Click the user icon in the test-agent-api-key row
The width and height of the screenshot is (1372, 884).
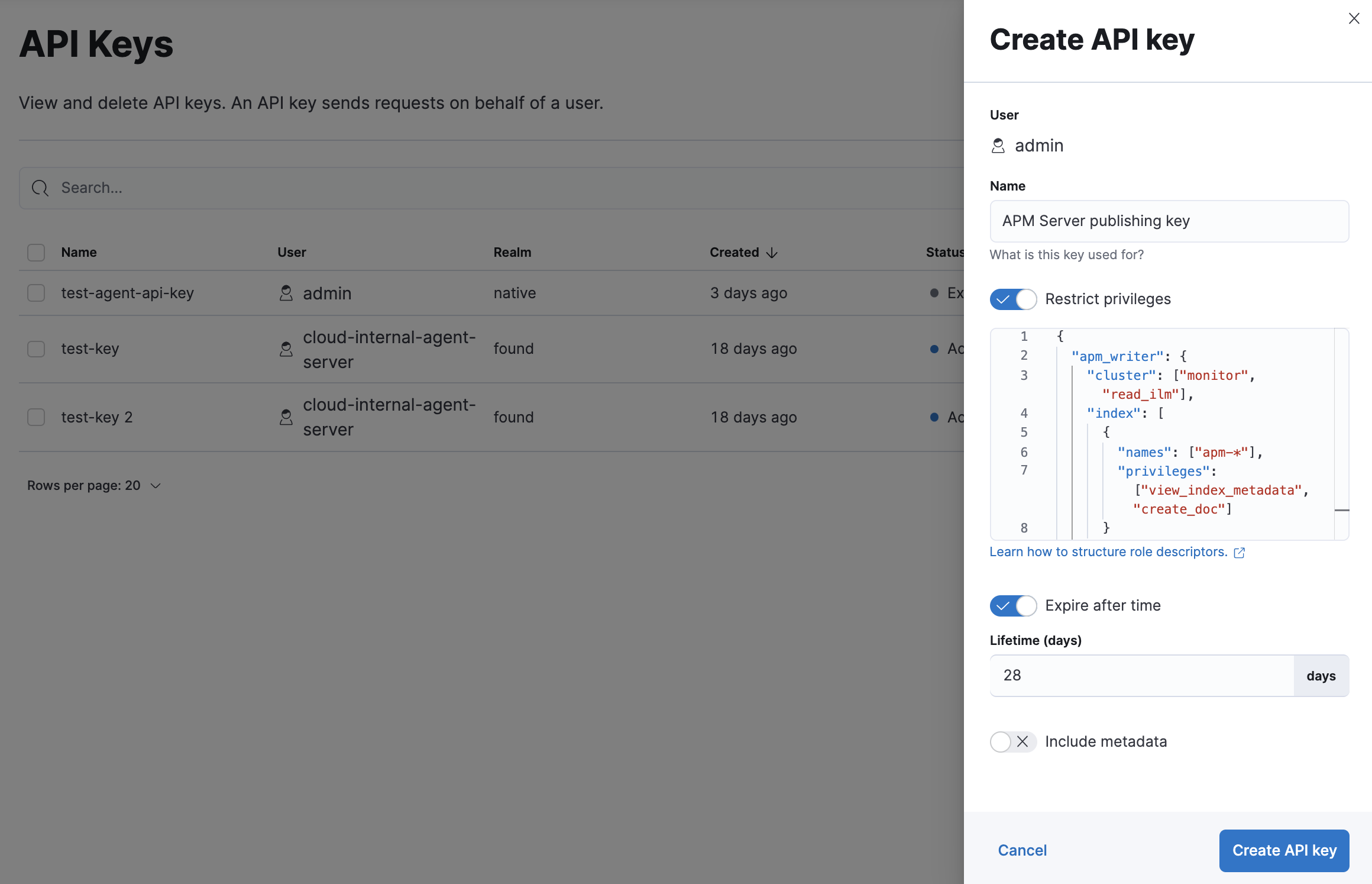tap(286, 293)
